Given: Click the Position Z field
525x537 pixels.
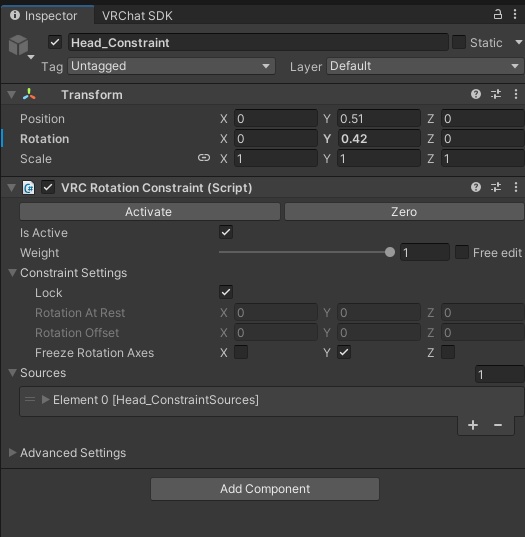Looking at the screenshot, I should tap(483, 118).
